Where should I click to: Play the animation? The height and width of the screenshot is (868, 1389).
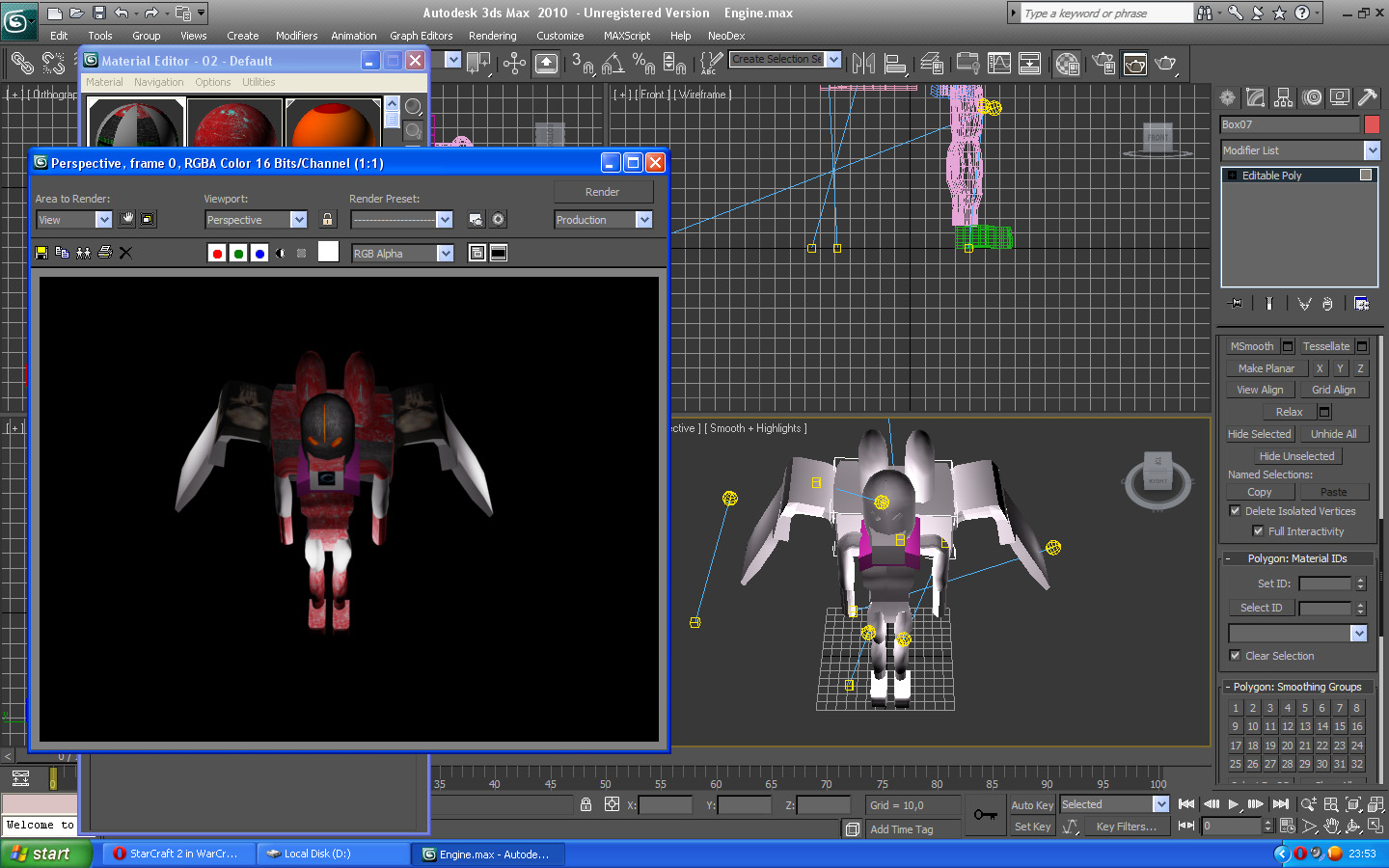pyautogui.click(x=1234, y=804)
